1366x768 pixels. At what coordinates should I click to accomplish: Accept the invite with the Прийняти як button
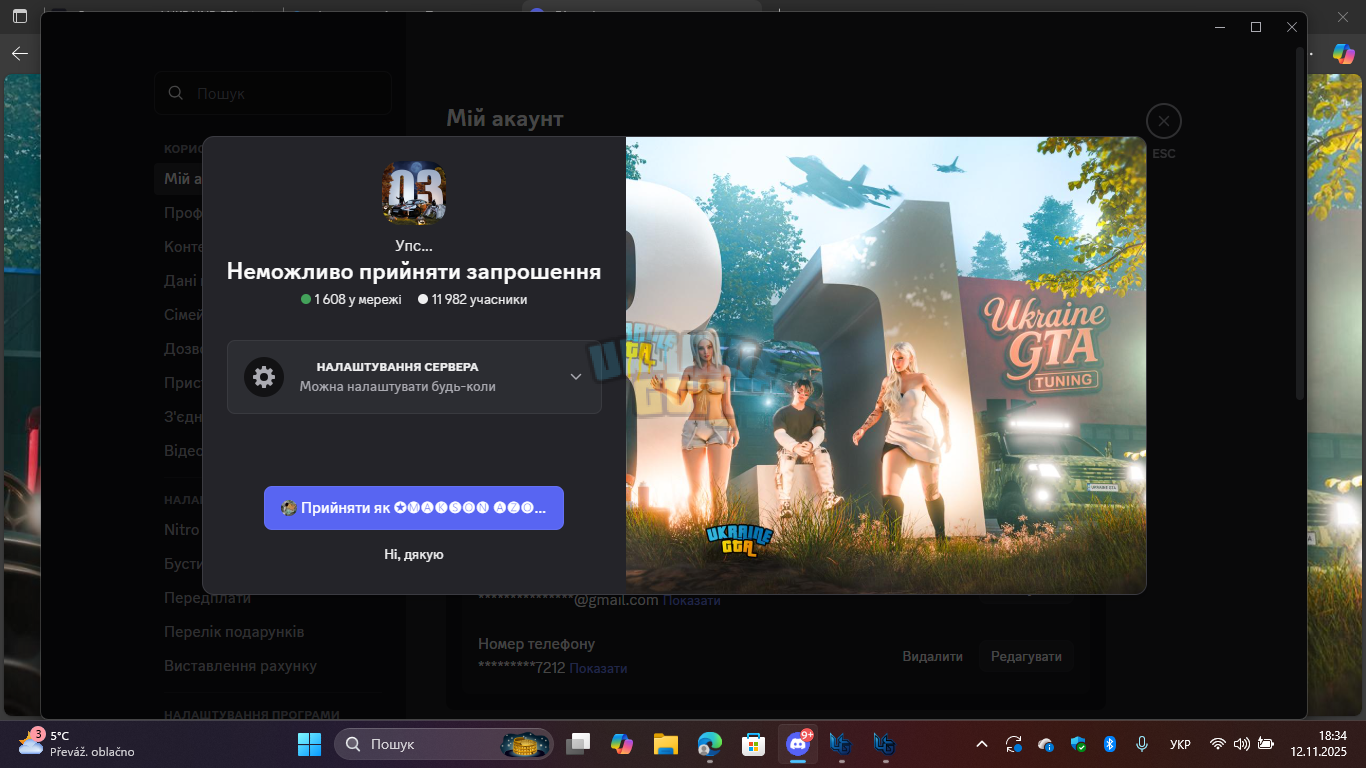414,508
